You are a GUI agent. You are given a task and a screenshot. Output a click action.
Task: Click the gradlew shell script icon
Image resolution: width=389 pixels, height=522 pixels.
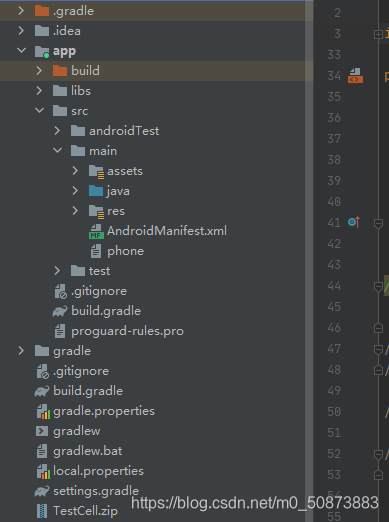[42, 431]
